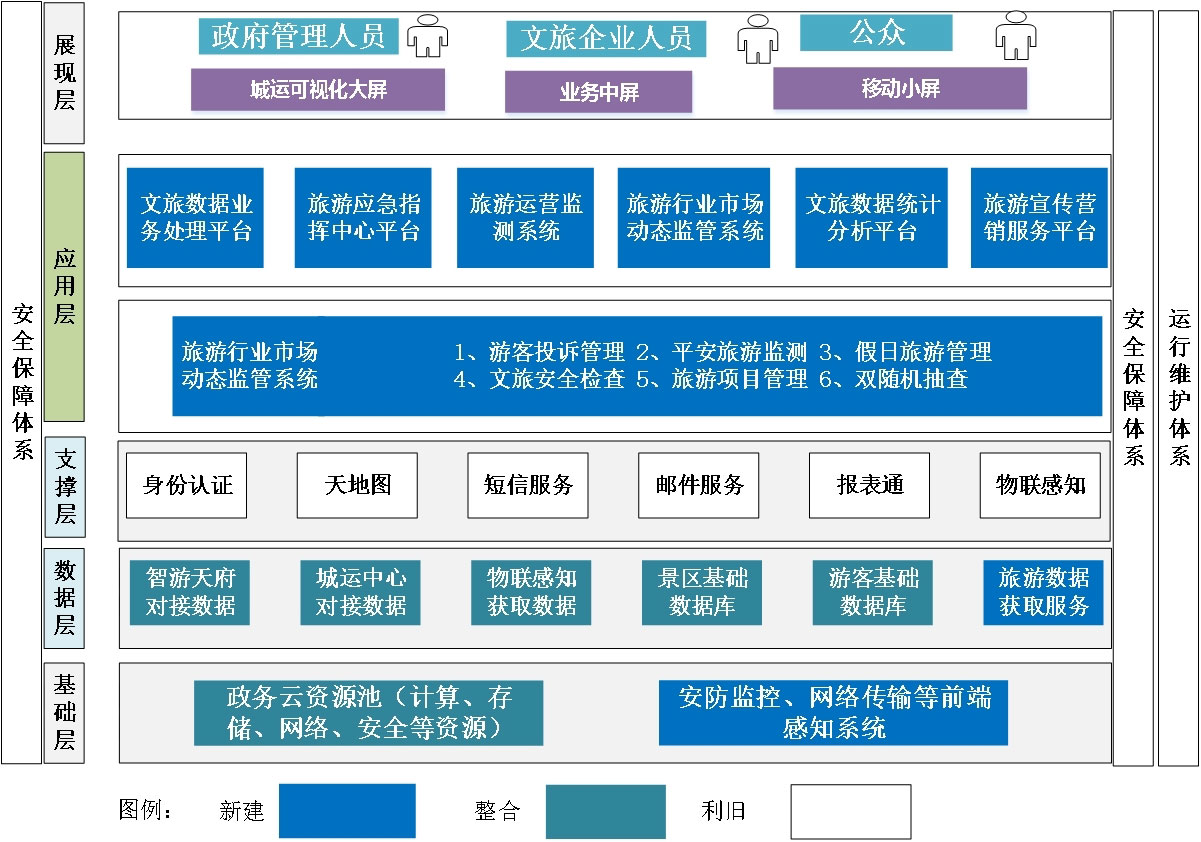Open the 旅游应急指挥中心平台 module

click(362, 217)
